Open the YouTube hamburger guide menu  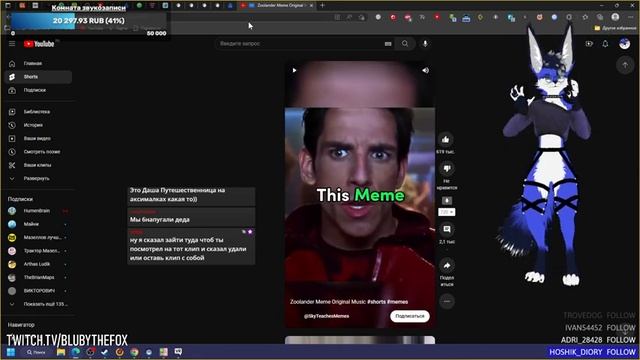click(x=12, y=44)
